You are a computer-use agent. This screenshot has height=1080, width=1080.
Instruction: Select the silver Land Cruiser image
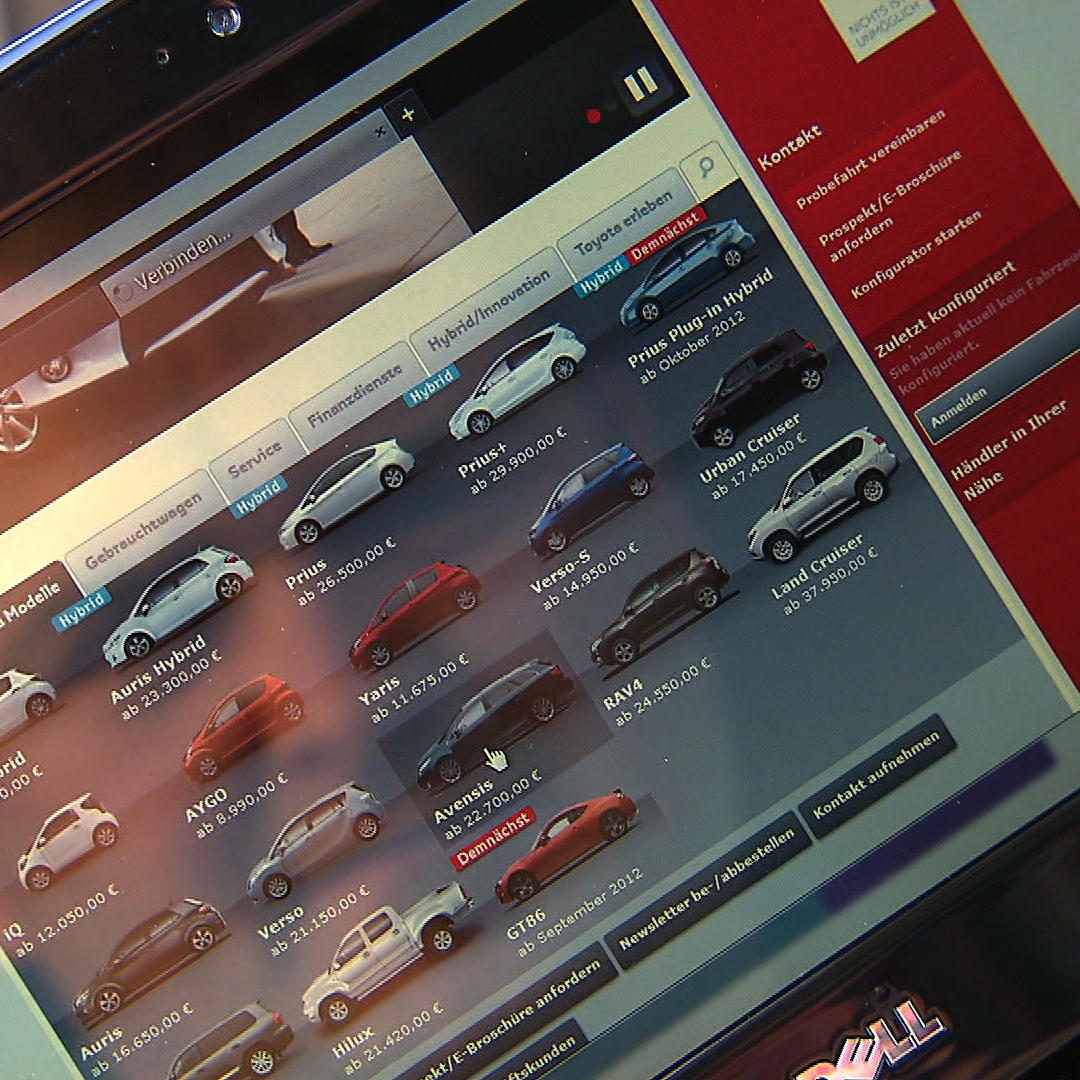pyautogui.click(x=822, y=493)
